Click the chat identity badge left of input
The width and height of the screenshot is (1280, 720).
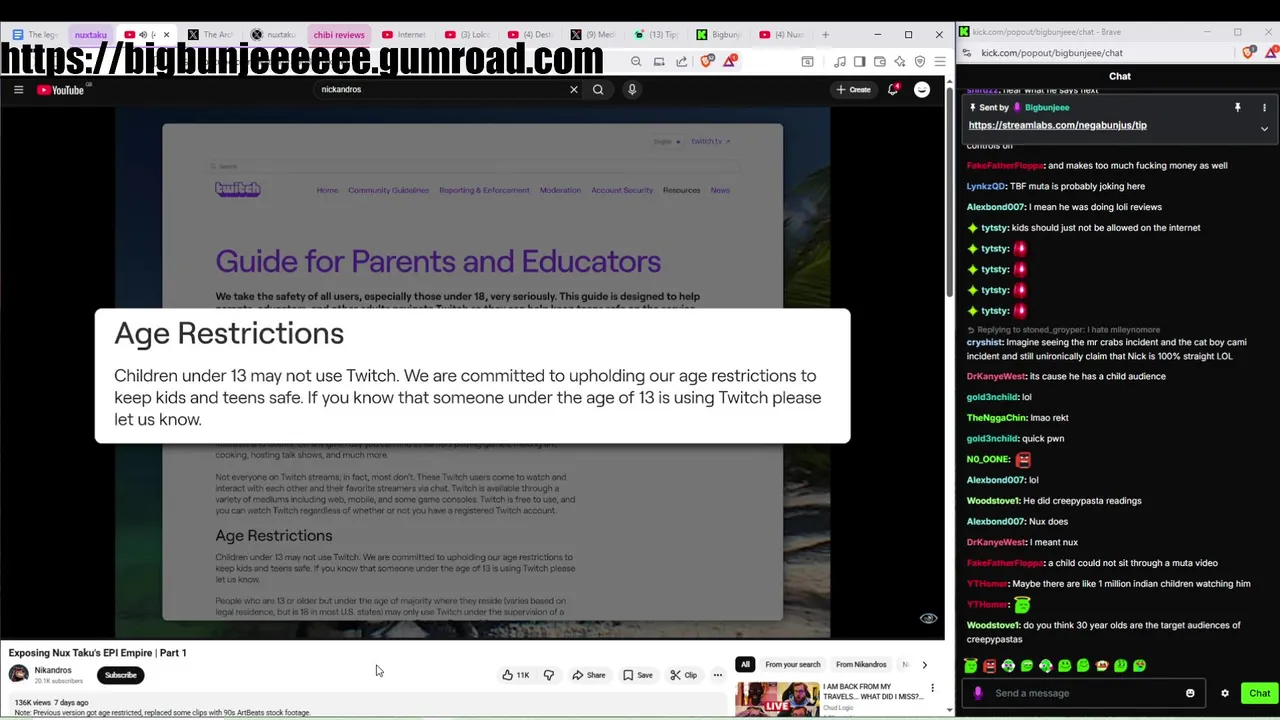[978, 693]
